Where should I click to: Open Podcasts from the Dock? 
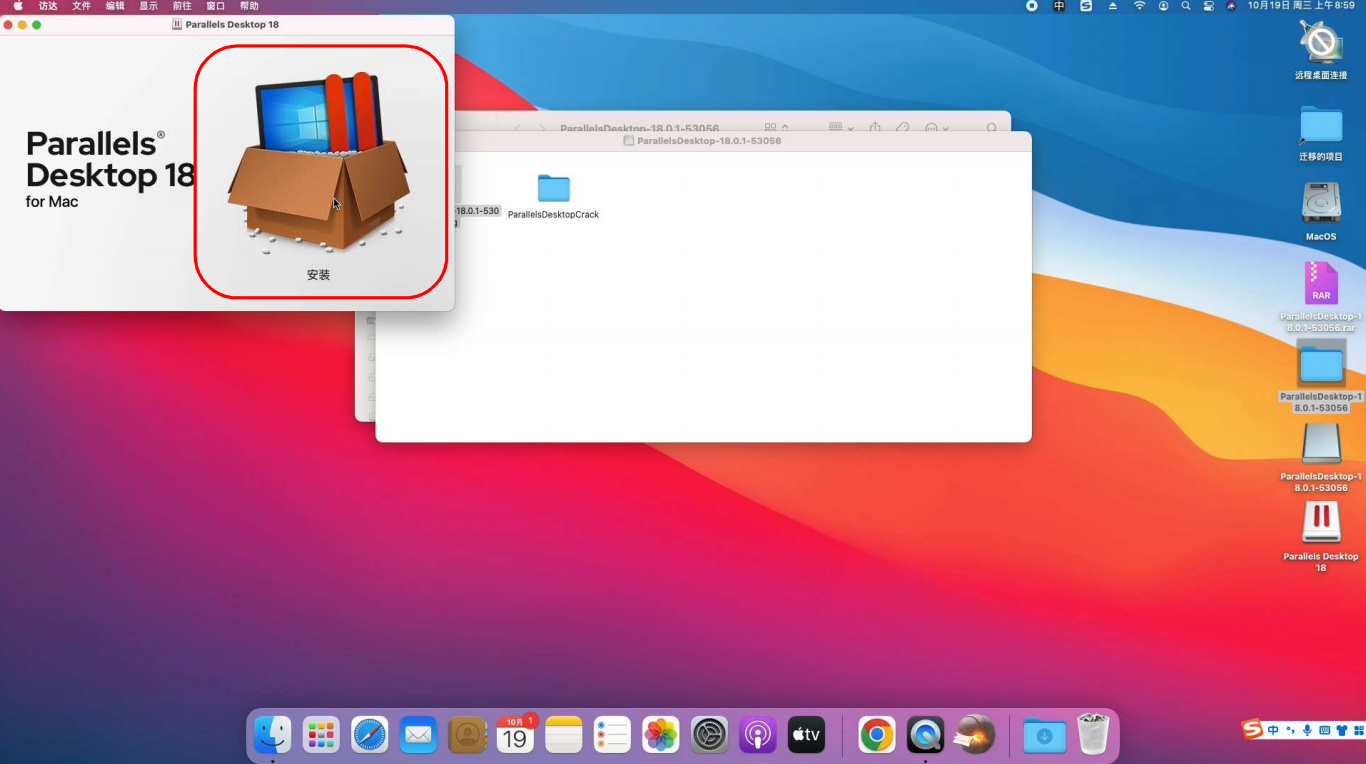[x=758, y=735]
